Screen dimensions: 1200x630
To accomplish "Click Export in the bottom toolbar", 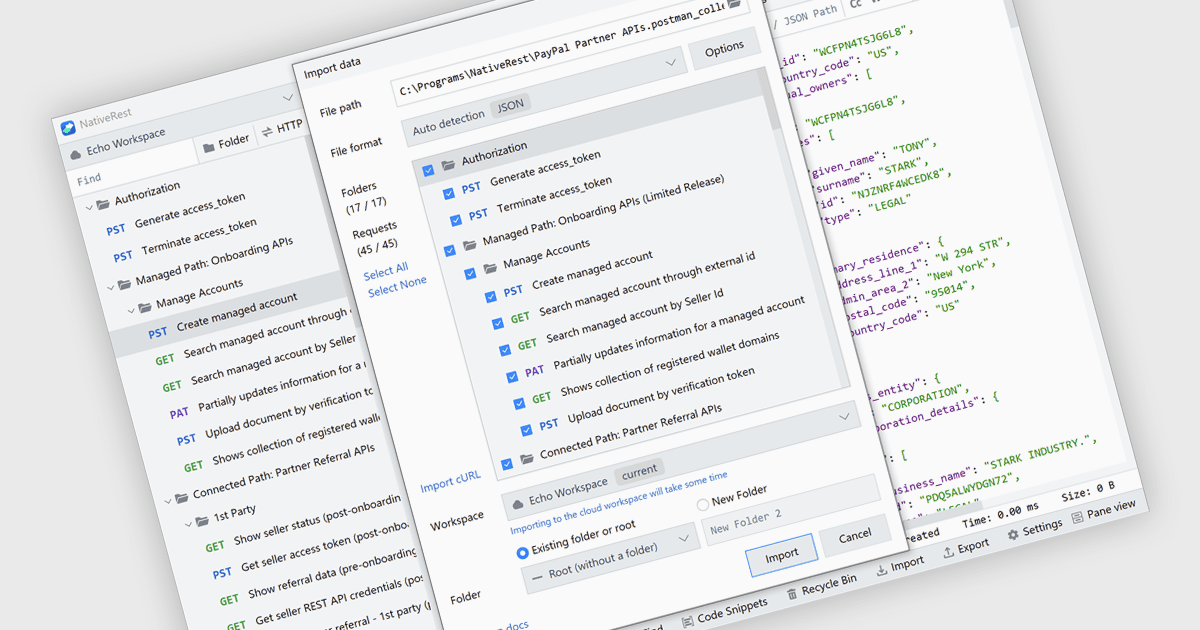I will [x=964, y=548].
